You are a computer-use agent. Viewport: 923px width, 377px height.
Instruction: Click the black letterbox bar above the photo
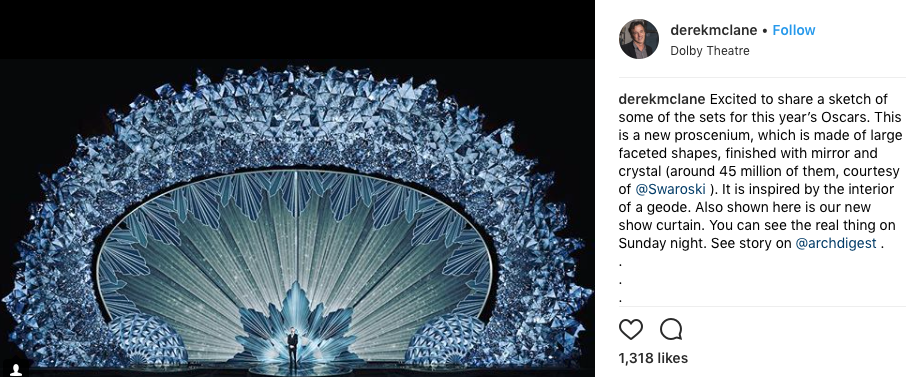click(297, 29)
